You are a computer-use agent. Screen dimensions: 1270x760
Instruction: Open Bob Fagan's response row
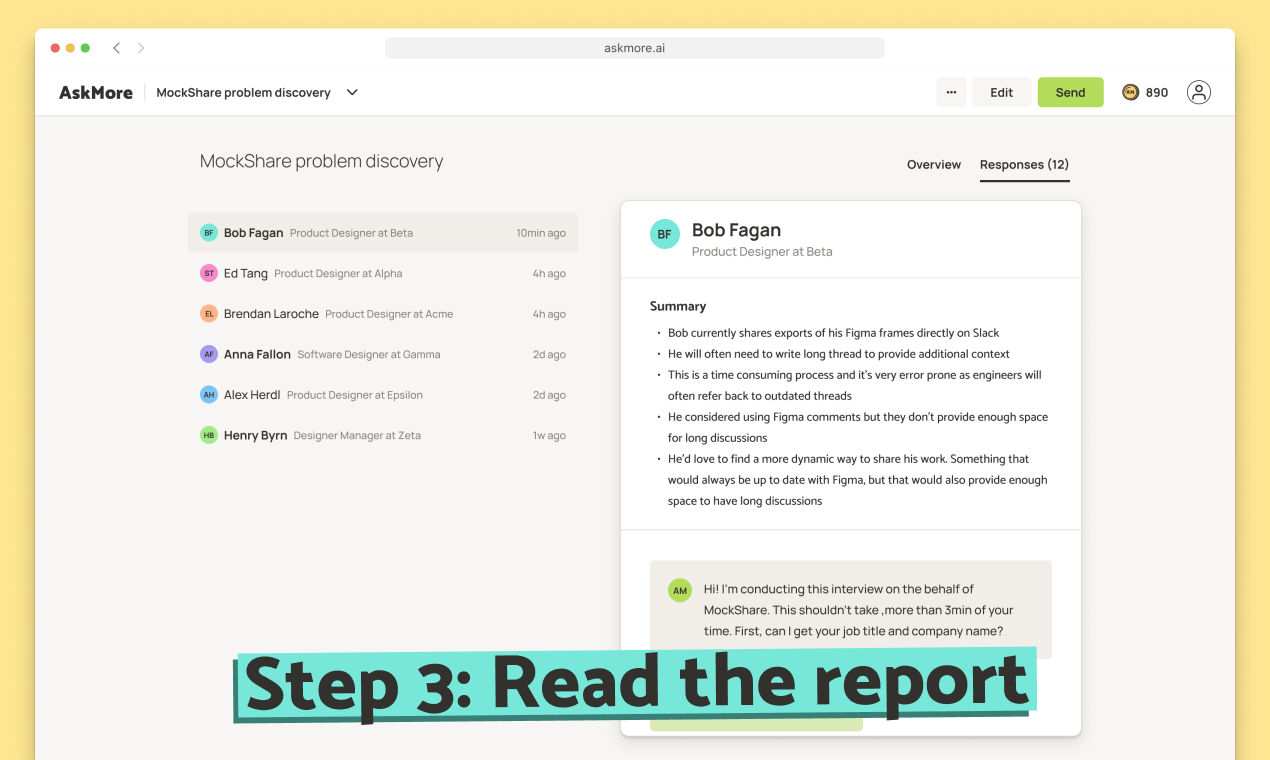[x=383, y=233]
